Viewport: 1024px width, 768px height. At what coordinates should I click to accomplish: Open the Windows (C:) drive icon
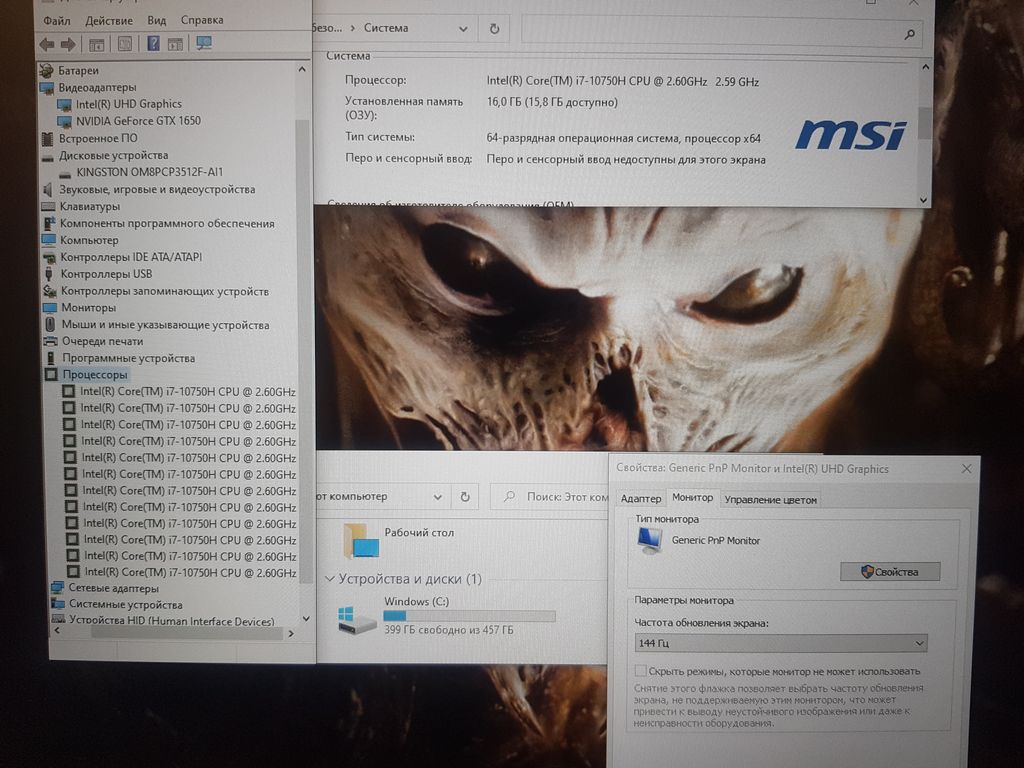[357, 620]
